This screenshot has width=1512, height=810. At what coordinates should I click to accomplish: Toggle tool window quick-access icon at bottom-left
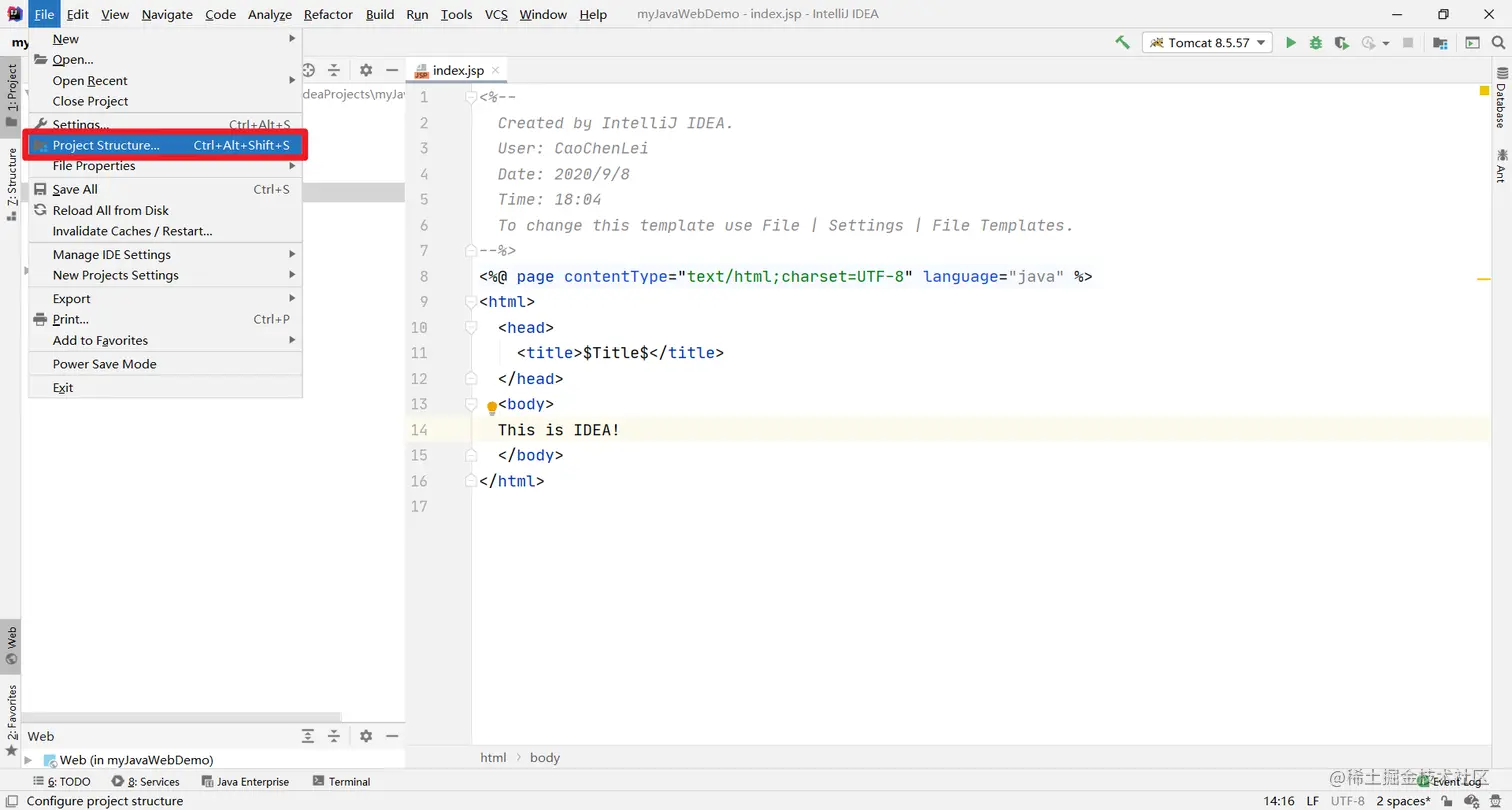(11, 801)
